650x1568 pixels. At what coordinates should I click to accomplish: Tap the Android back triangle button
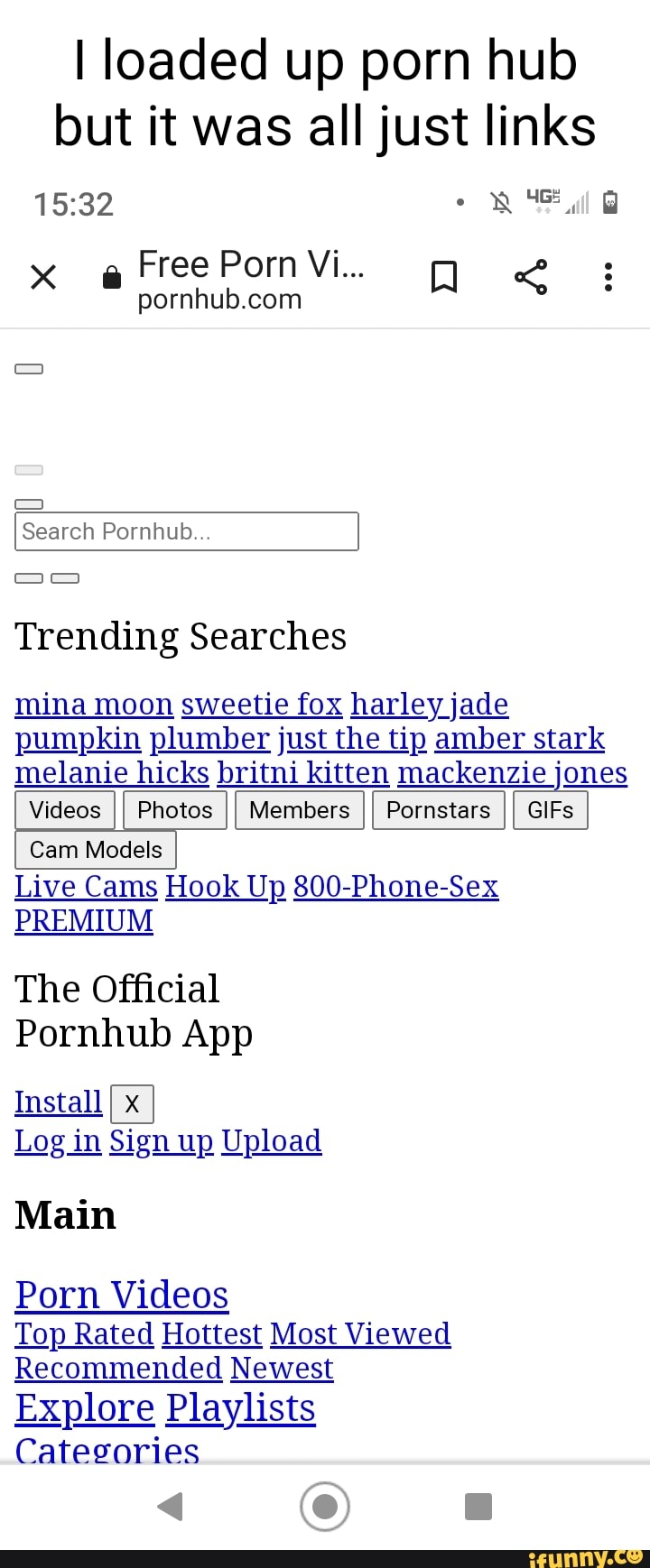(170, 1506)
